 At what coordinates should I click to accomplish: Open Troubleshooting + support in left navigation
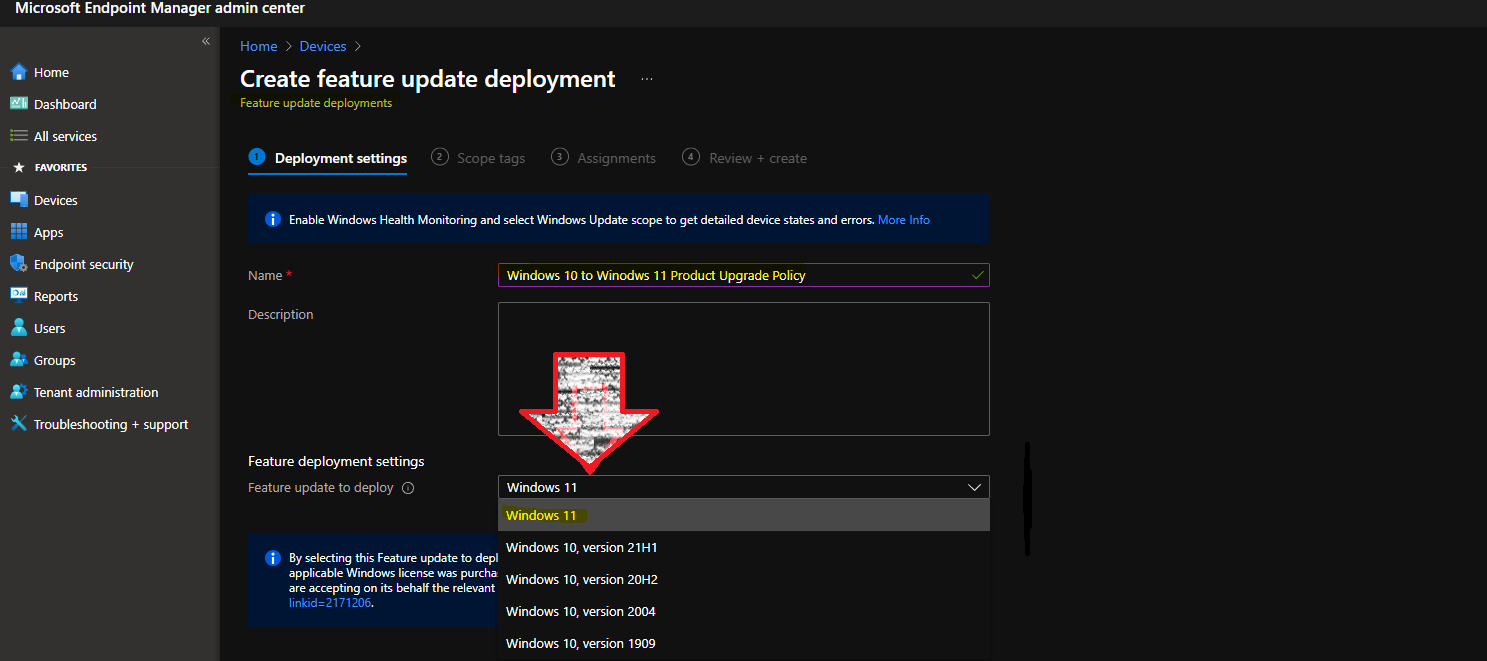[x=109, y=424]
